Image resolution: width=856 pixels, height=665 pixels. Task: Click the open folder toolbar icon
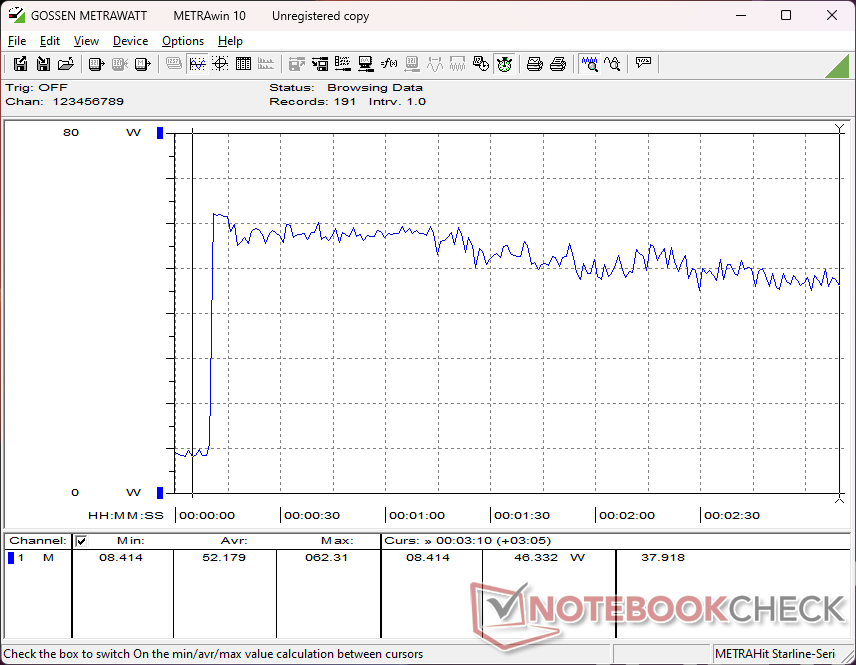pyautogui.click(x=66, y=64)
